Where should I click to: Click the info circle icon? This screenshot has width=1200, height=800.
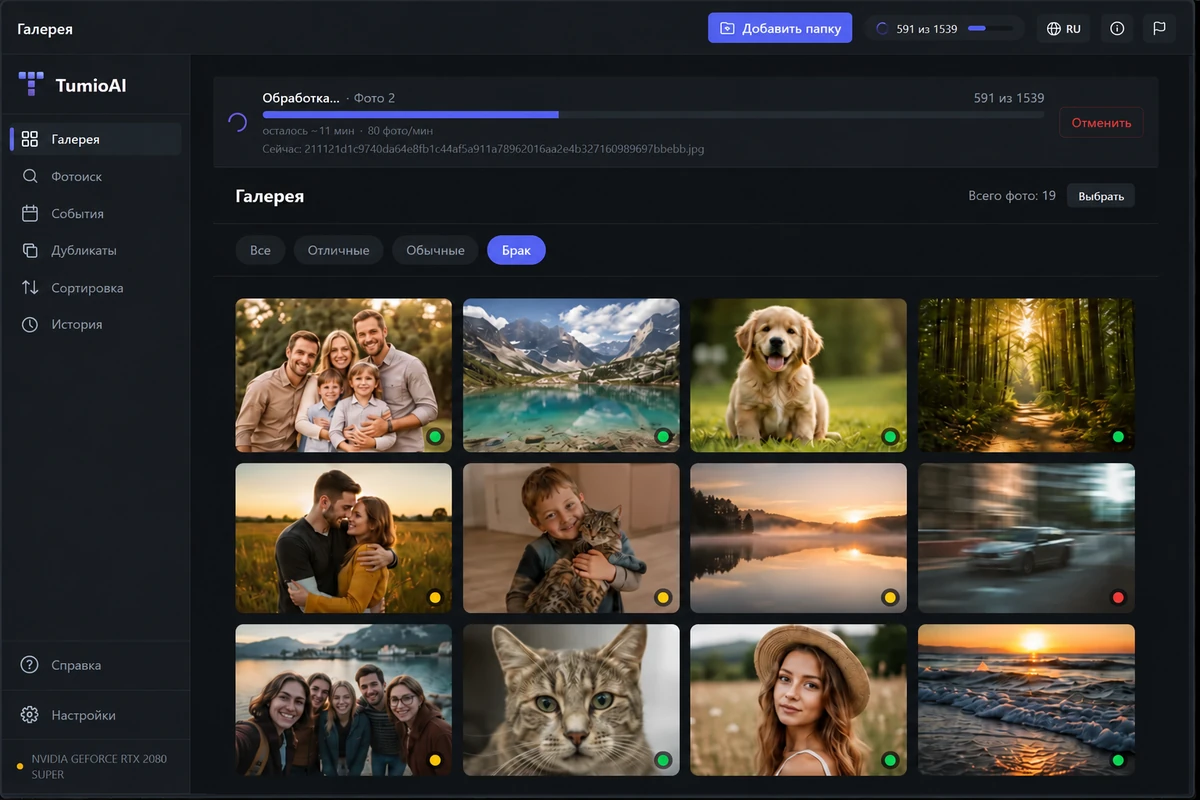(1117, 28)
